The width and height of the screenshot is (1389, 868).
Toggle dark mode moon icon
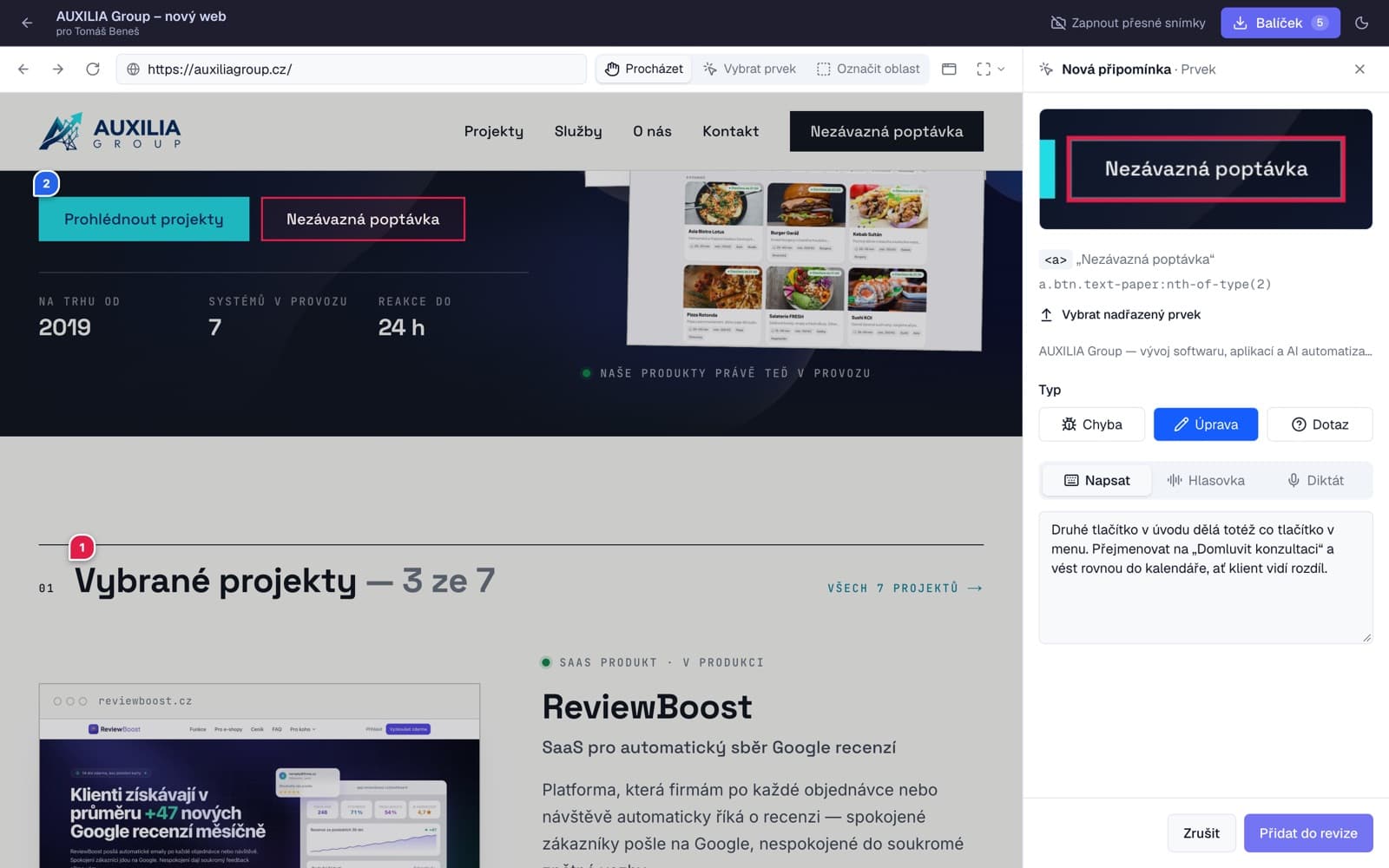coord(1361,23)
